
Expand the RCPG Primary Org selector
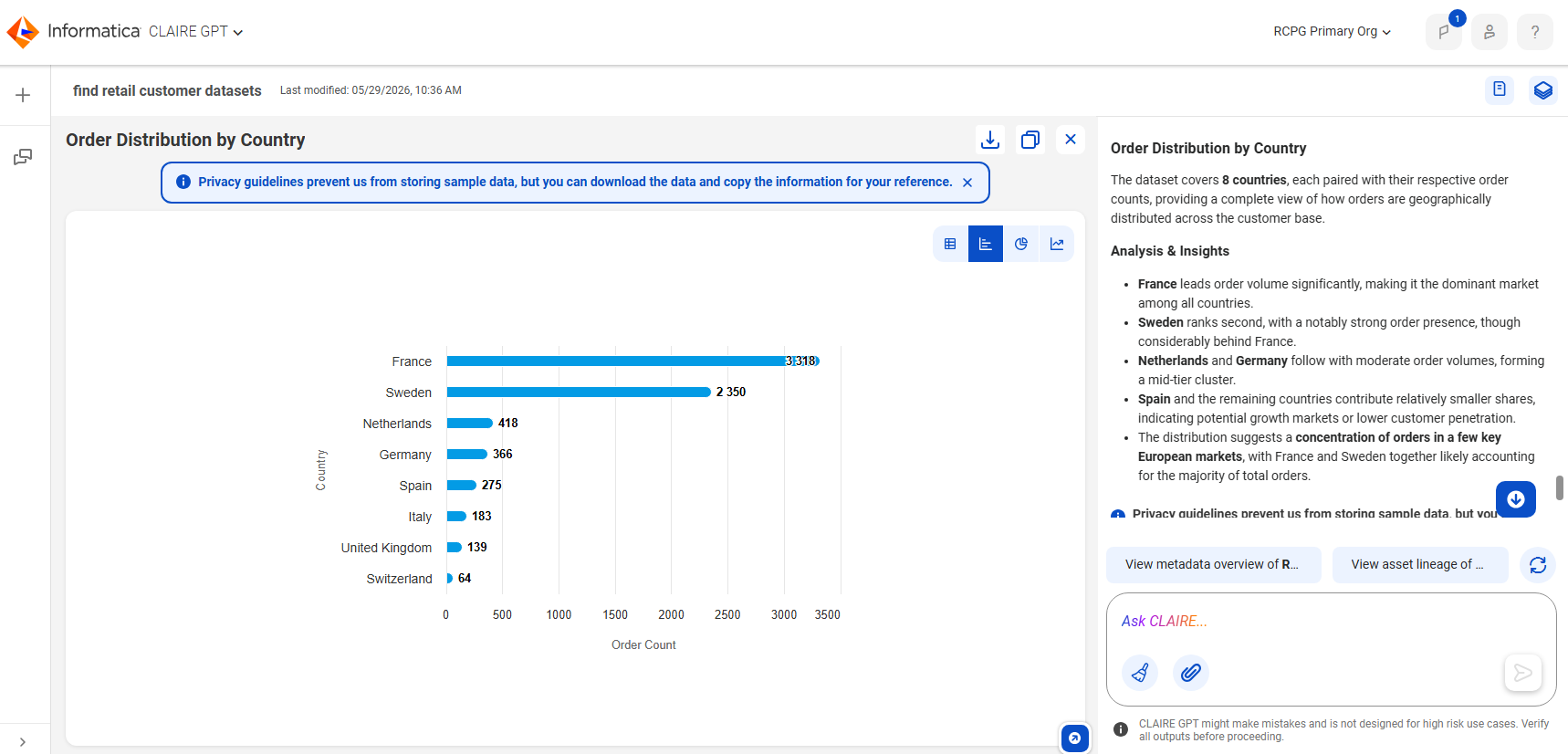tap(1332, 31)
